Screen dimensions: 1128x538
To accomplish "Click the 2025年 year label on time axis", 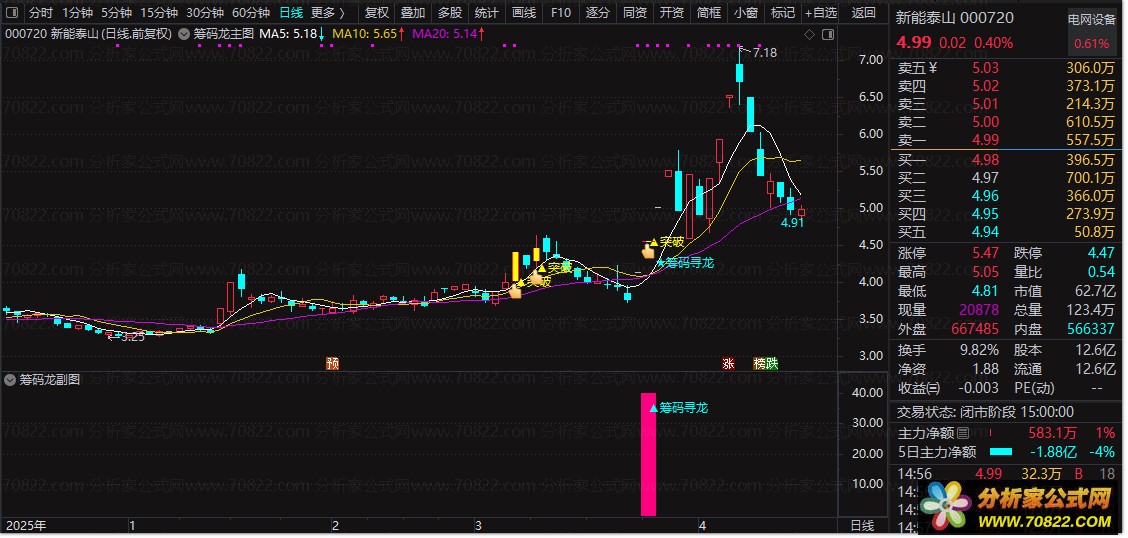I will pyautogui.click(x=24, y=526).
